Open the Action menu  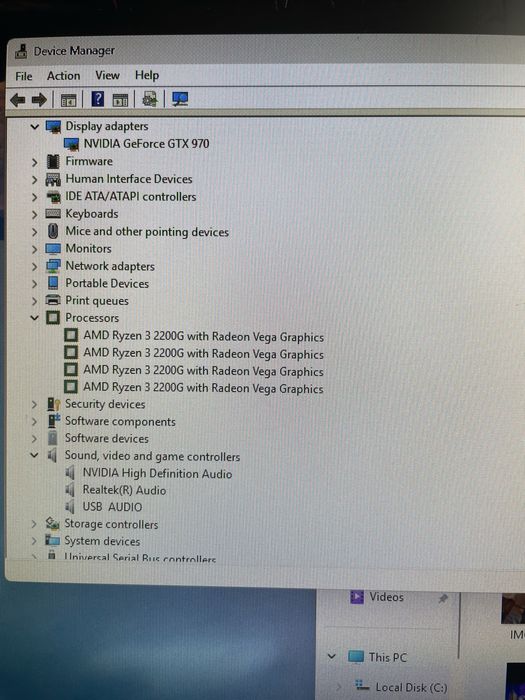(63, 76)
